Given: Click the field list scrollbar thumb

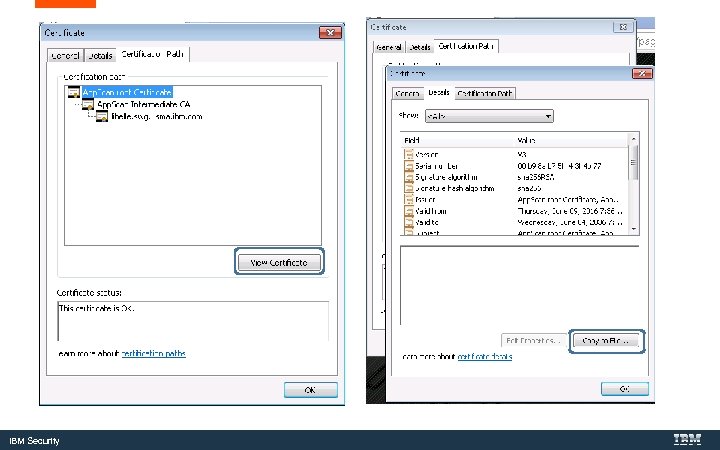Looking at the screenshot, I should [x=634, y=163].
